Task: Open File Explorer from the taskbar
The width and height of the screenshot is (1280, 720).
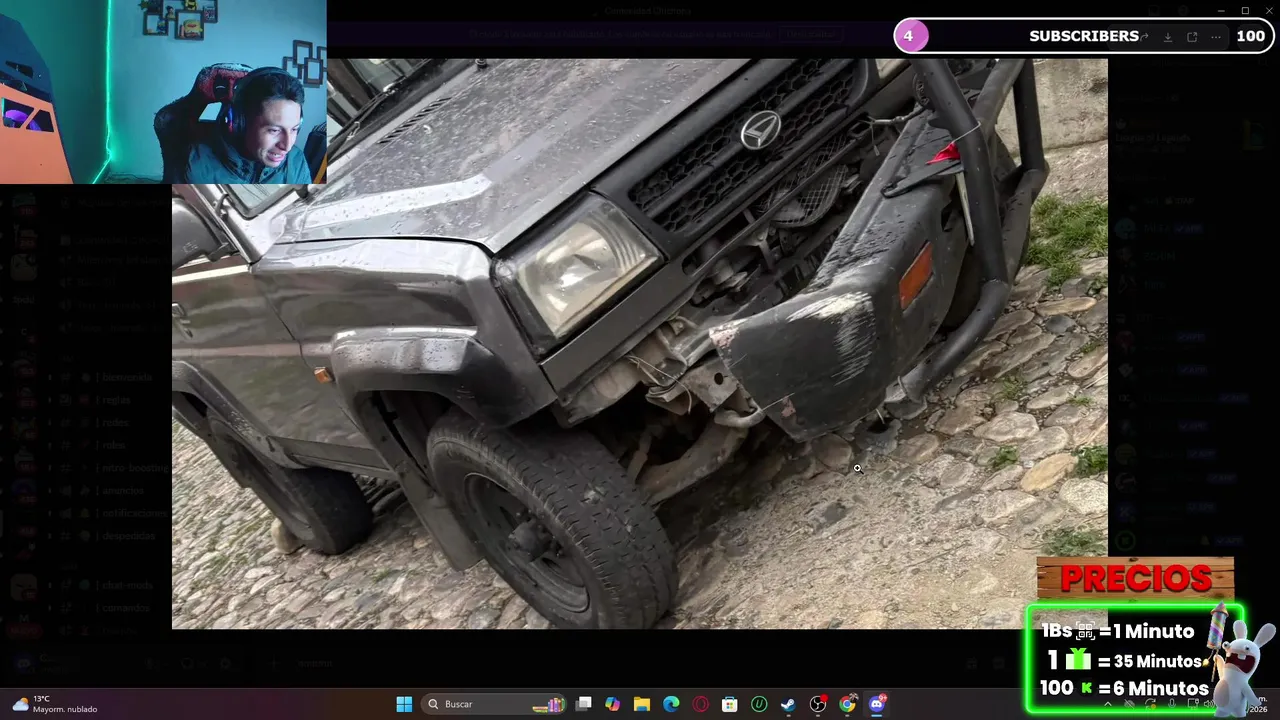Action: (642, 704)
